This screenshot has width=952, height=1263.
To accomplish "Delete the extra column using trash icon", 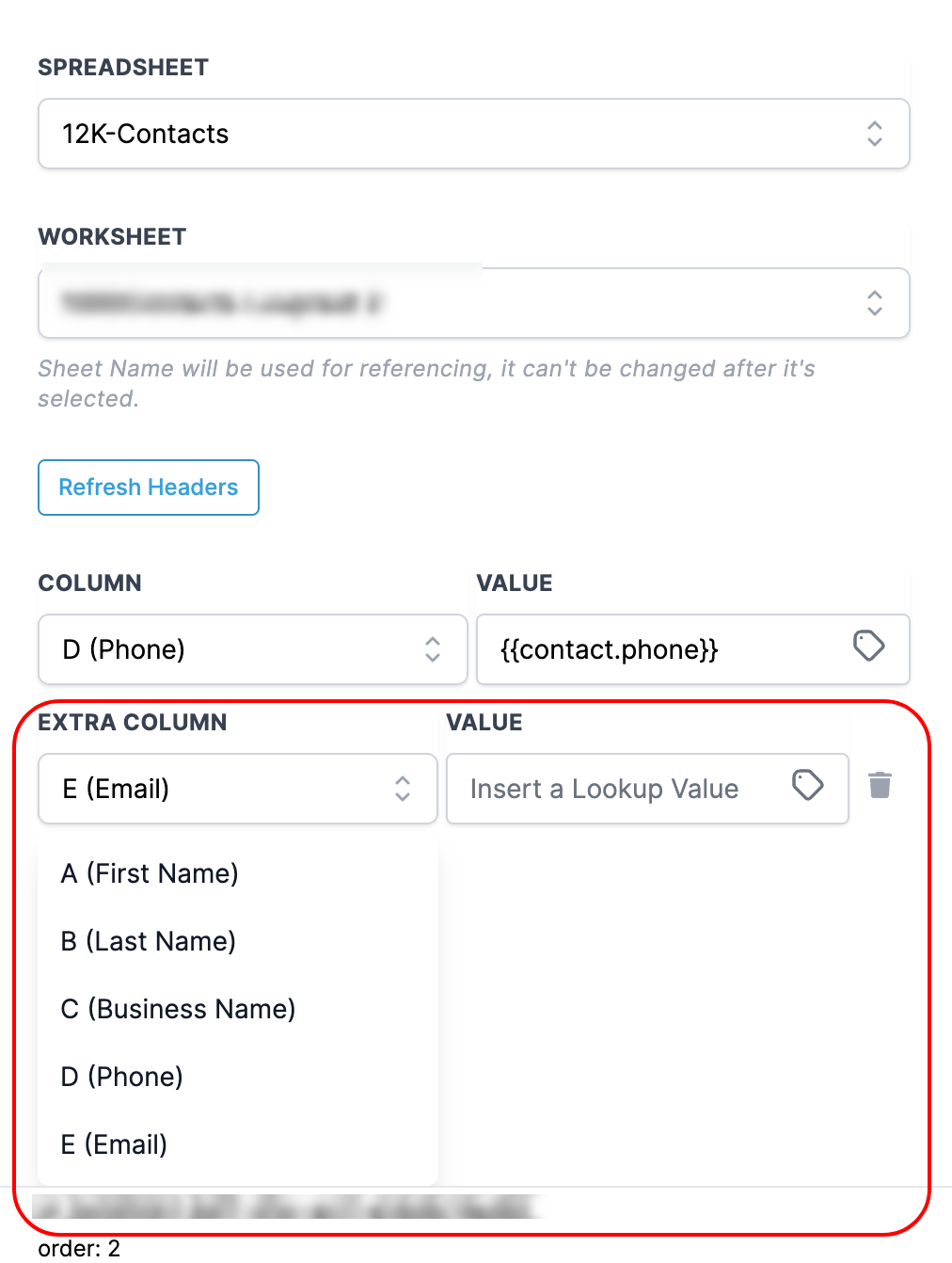I will tap(880, 785).
